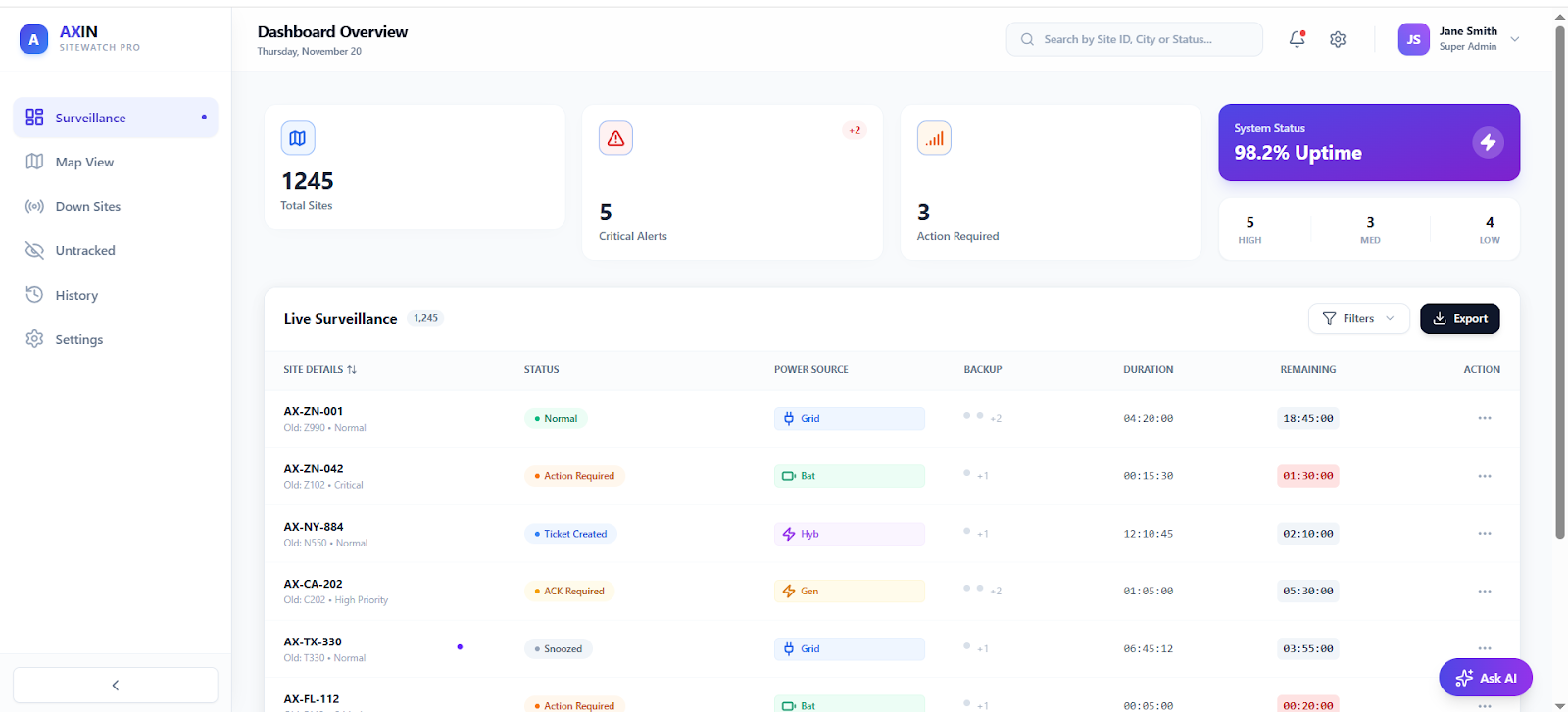This screenshot has width=1568, height=712.
Task: Click the Total Sites map icon
Action: point(298,138)
